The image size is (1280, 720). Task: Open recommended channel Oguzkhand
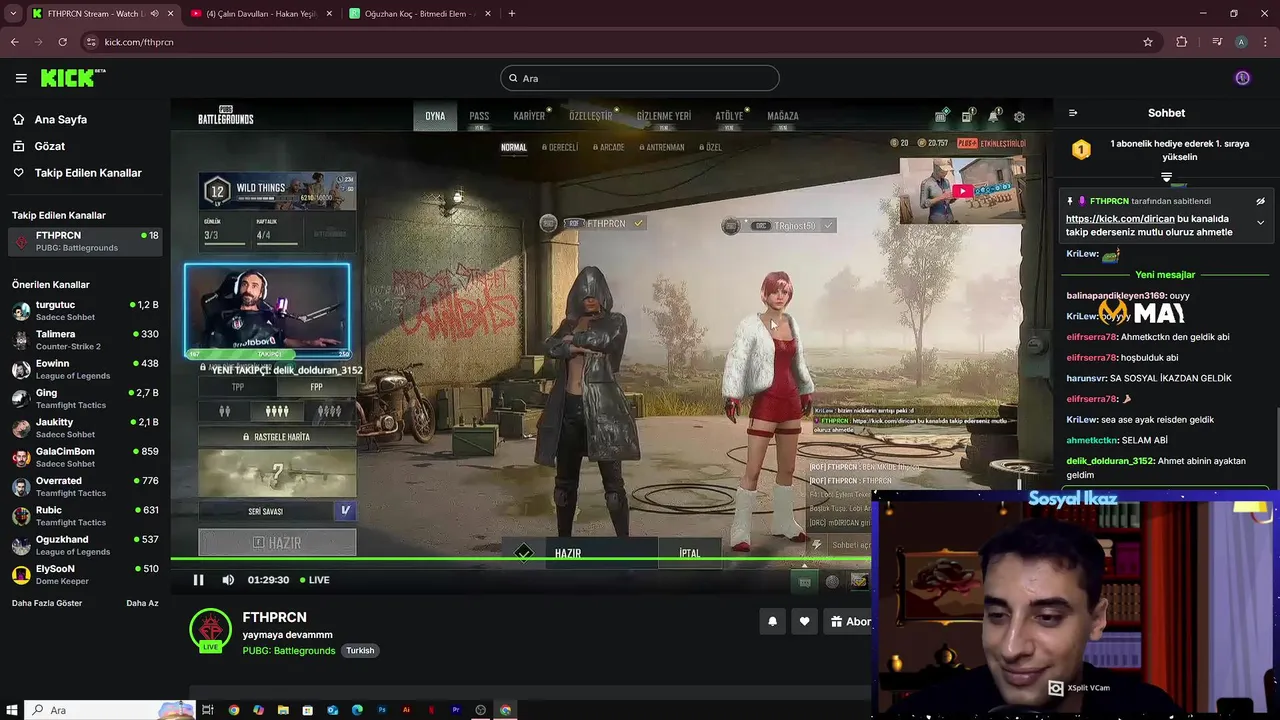(85, 545)
